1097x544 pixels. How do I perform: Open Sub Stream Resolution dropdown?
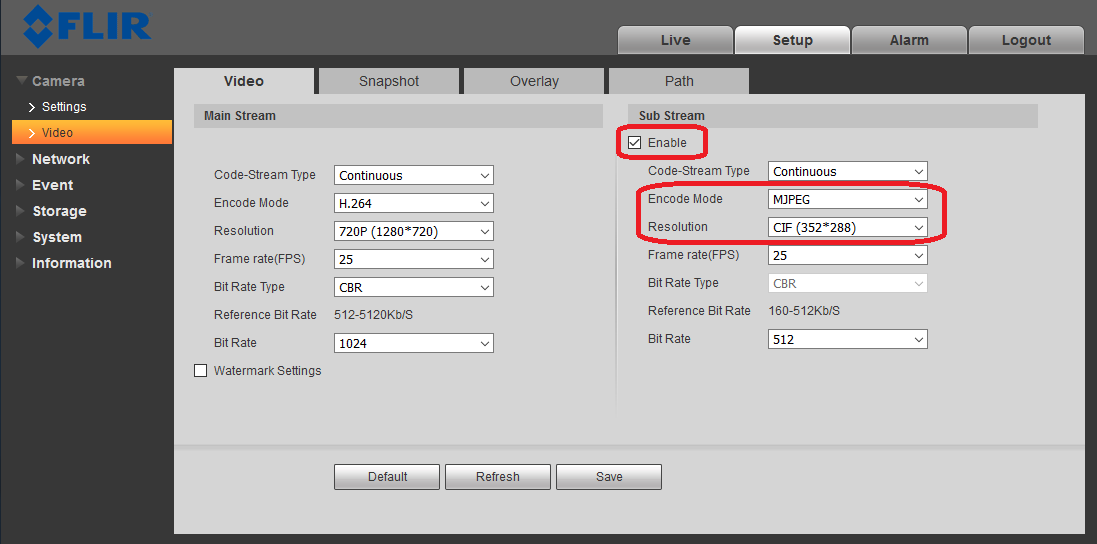(x=847, y=227)
